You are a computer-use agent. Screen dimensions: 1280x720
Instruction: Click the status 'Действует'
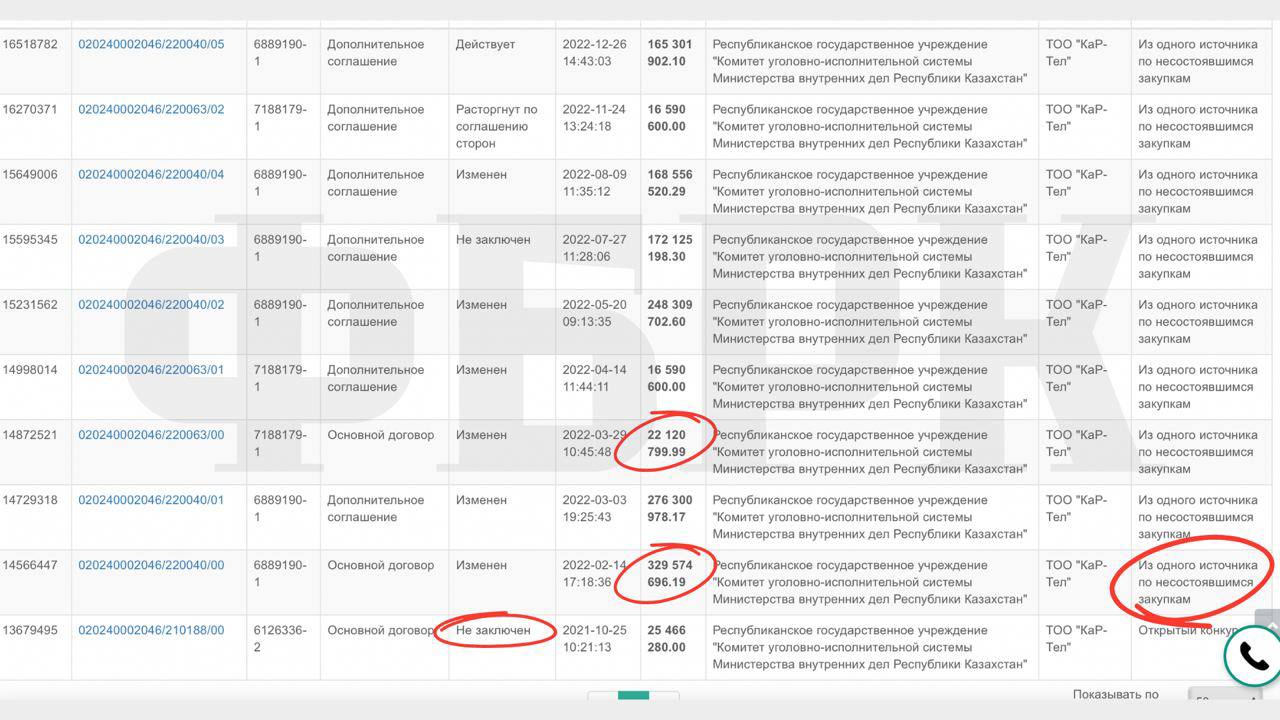485,44
